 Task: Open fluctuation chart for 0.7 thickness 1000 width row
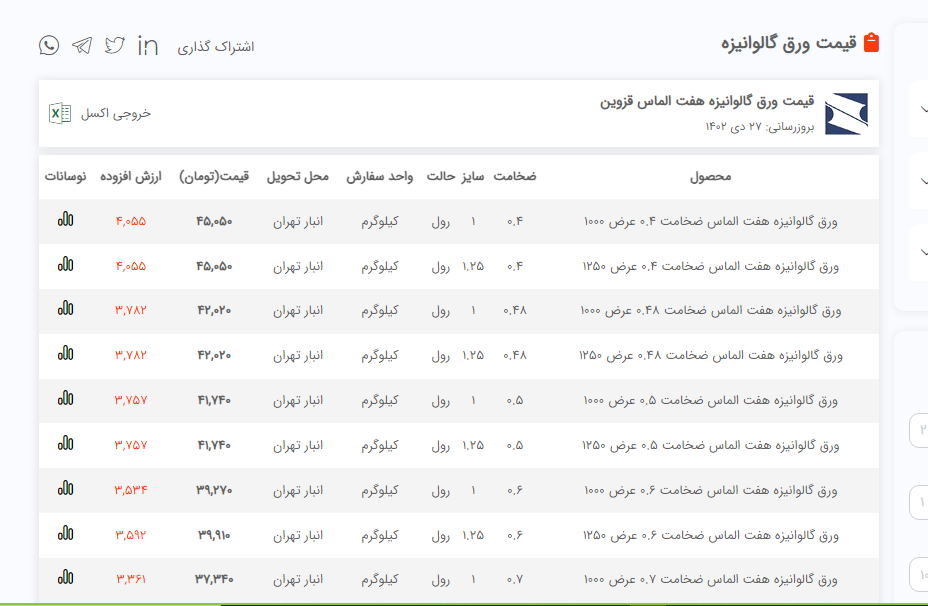(x=65, y=578)
